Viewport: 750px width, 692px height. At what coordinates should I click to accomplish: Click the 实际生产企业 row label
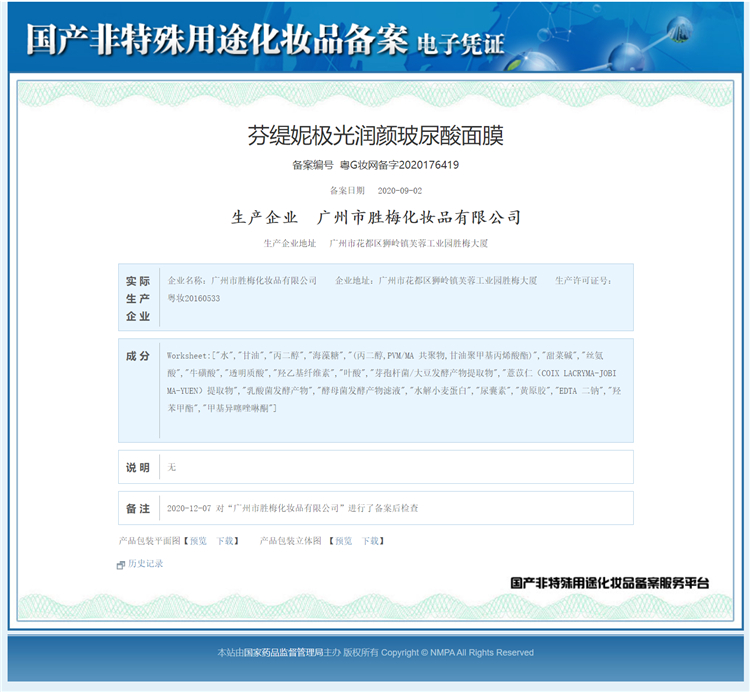(138, 298)
